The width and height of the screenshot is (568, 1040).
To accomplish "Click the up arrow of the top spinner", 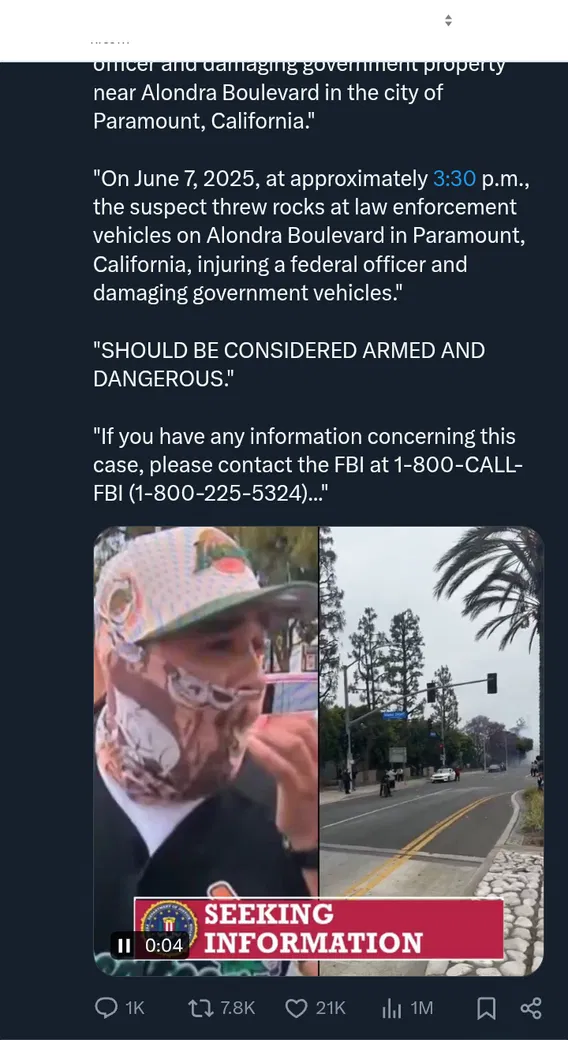I will tap(449, 17).
